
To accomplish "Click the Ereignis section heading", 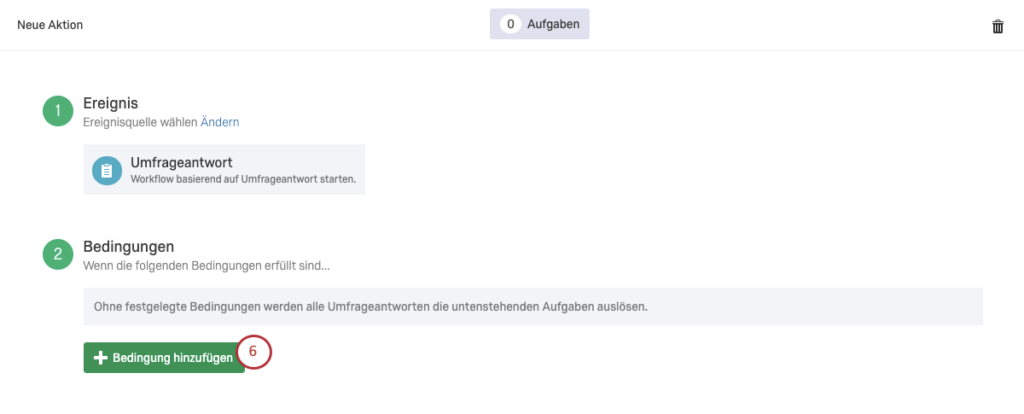I will [x=110, y=103].
